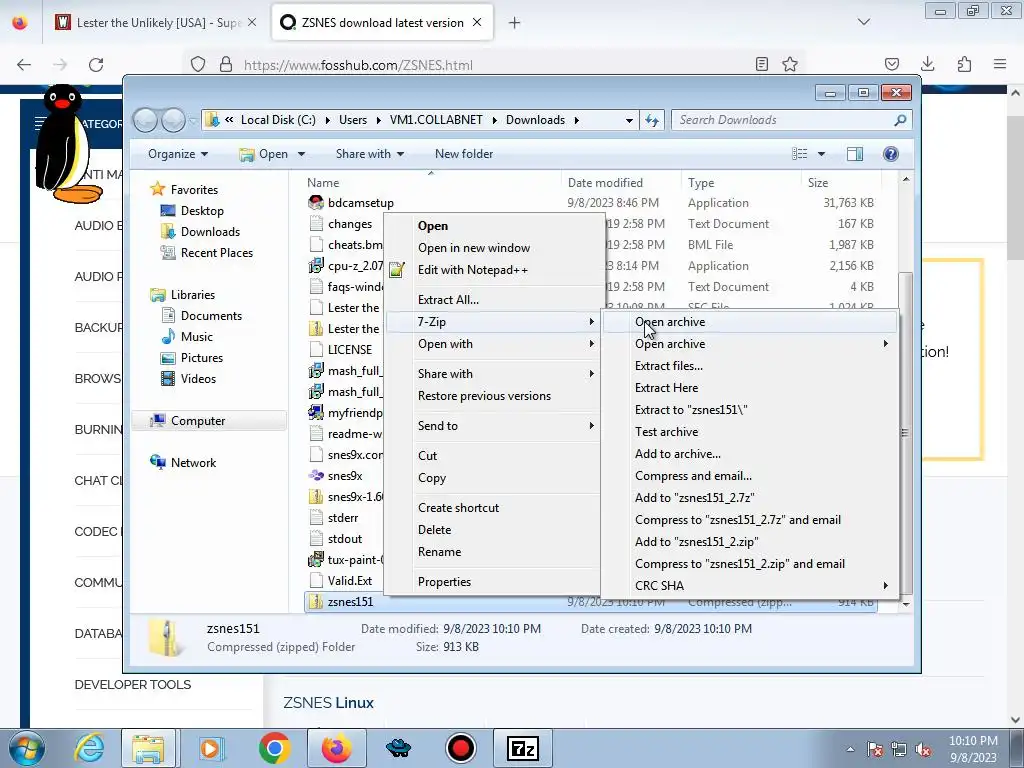This screenshot has height=768, width=1024.
Task: Select Network in the navigation pane
Action: (193, 463)
